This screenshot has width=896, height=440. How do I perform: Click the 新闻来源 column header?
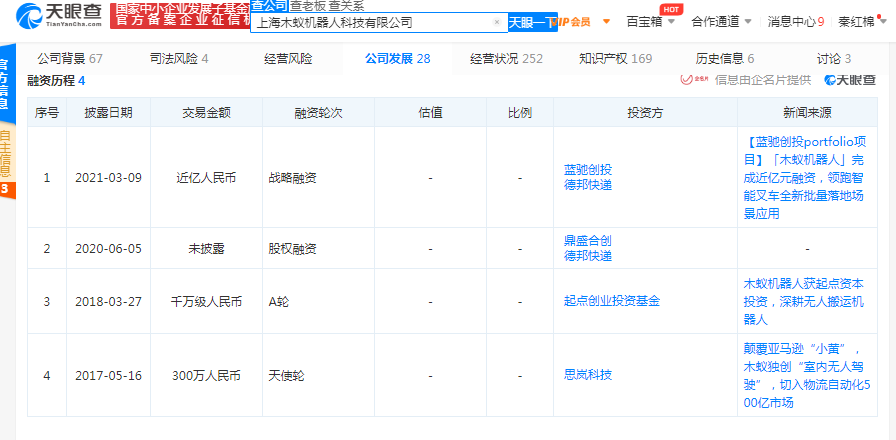(807, 113)
